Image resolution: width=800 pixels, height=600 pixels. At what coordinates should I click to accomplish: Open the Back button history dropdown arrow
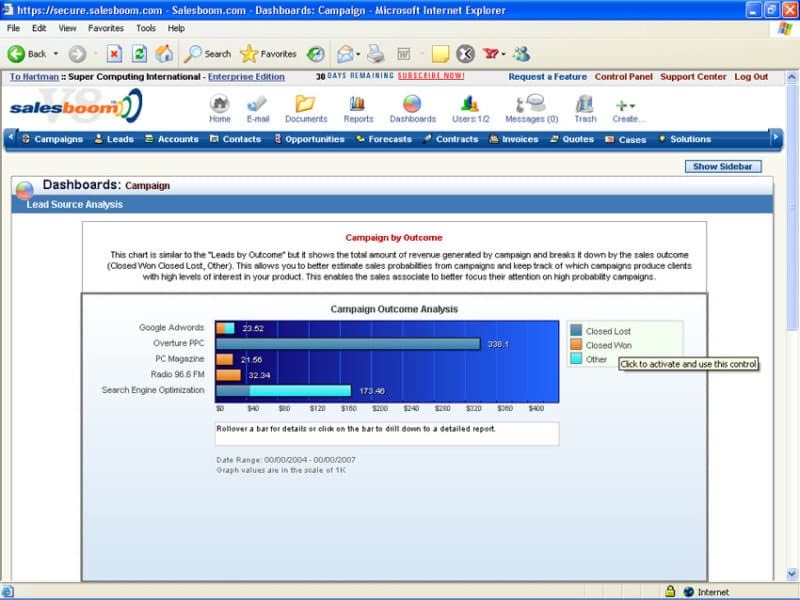[x=56, y=54]
